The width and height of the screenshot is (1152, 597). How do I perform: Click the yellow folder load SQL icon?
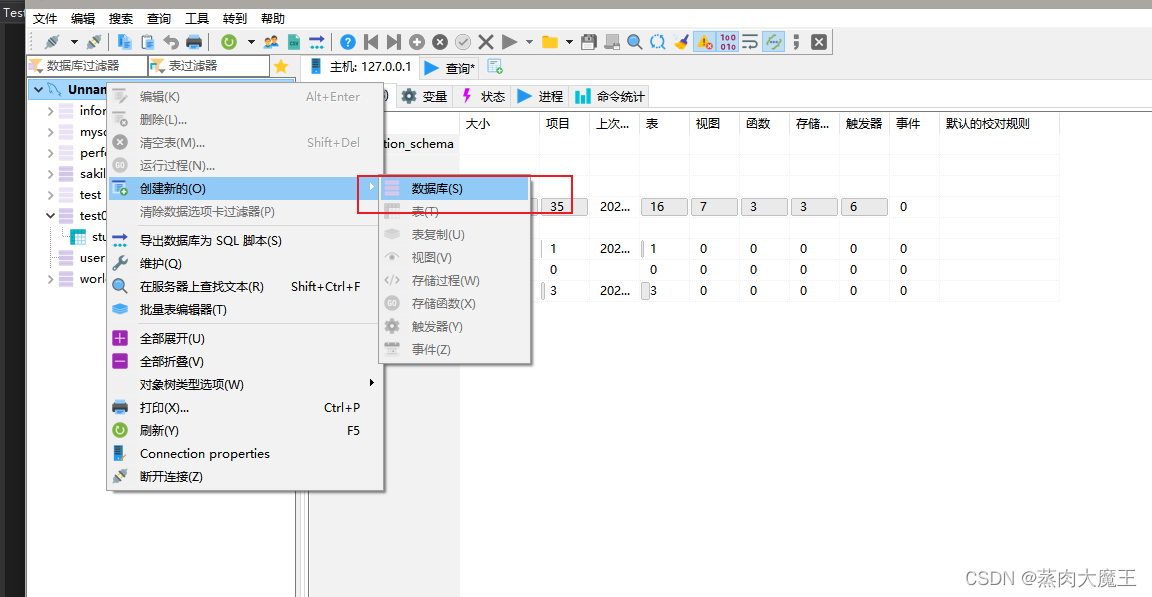[x=550, y=42]
